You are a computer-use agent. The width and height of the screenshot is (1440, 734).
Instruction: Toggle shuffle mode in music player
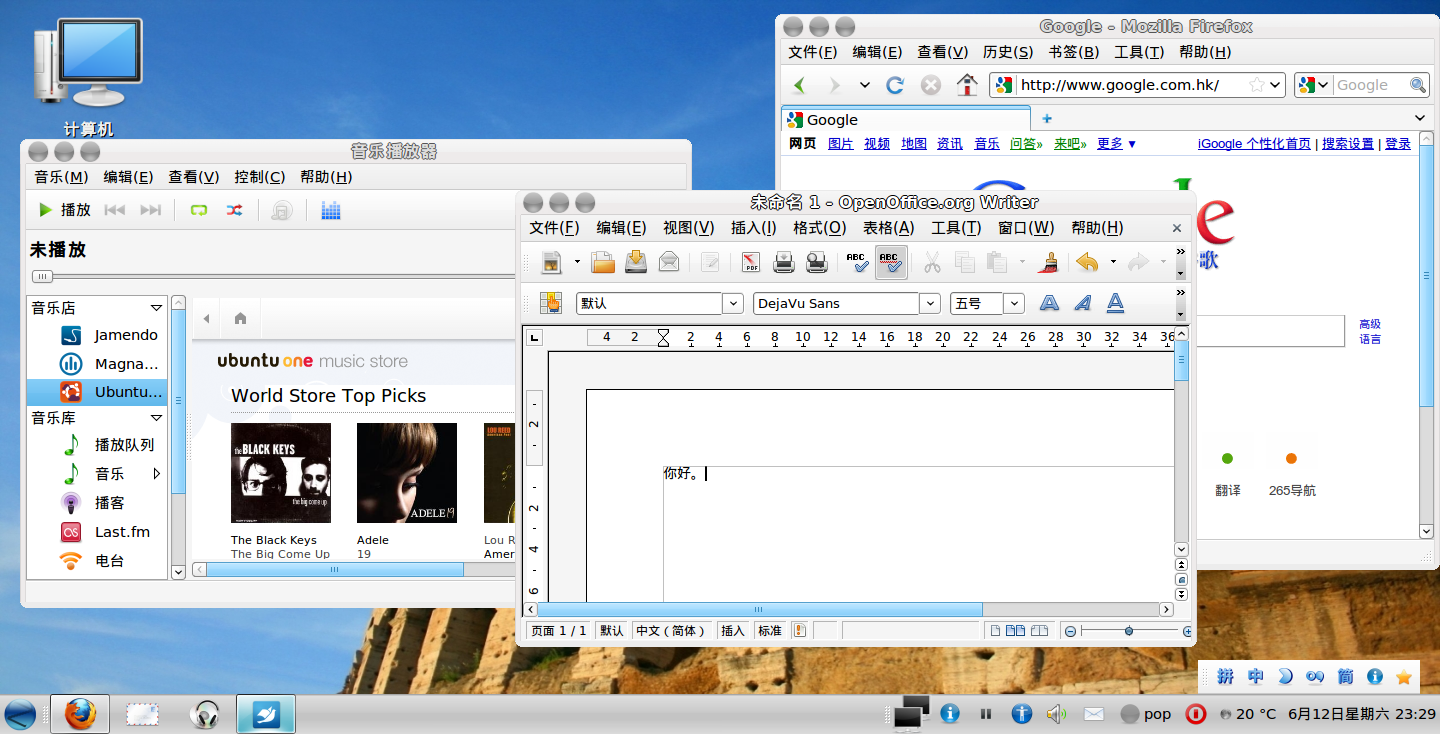(234, 210)
